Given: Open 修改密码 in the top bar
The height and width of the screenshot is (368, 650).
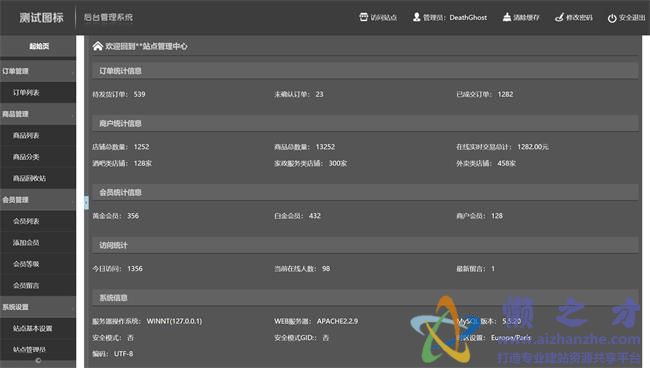Looking at the screenshot, I should 579,17.
